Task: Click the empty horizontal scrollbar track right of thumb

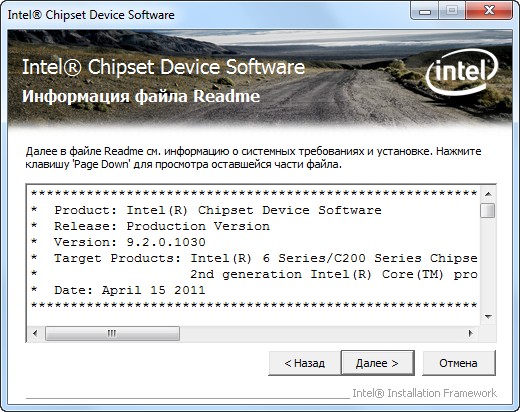Action: coord(322,333)
